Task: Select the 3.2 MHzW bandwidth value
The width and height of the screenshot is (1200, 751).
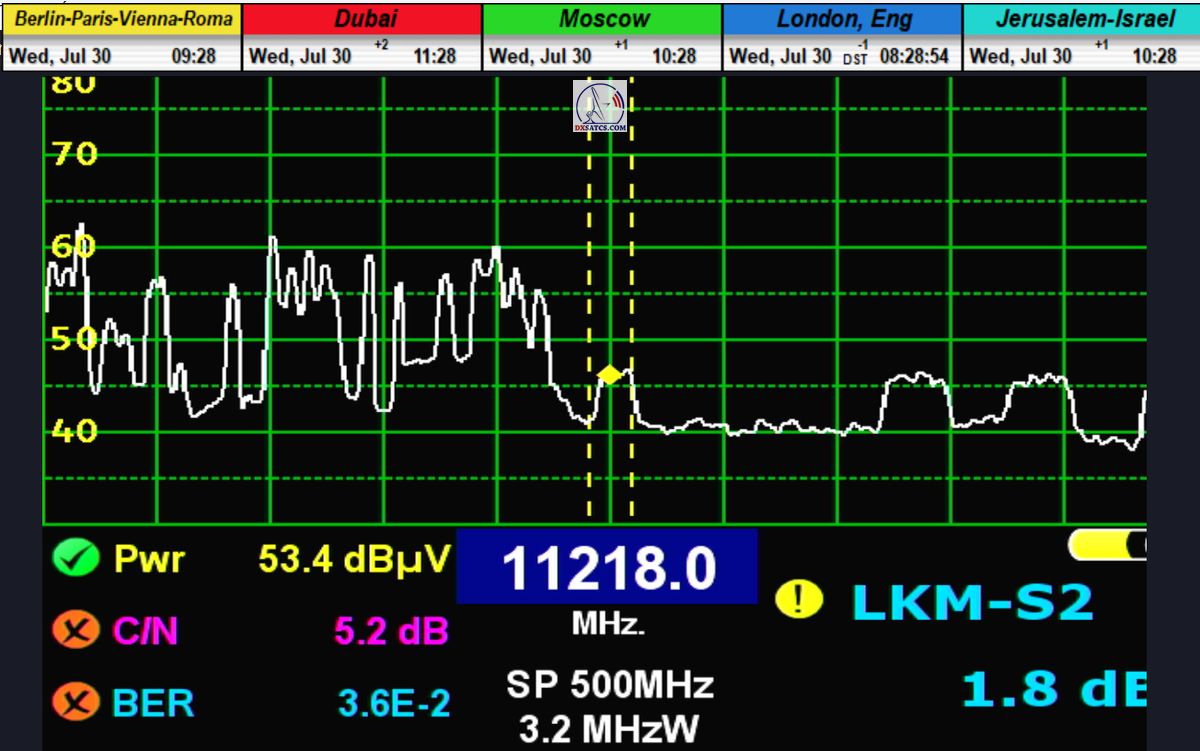Action: [x=609, y=729]
